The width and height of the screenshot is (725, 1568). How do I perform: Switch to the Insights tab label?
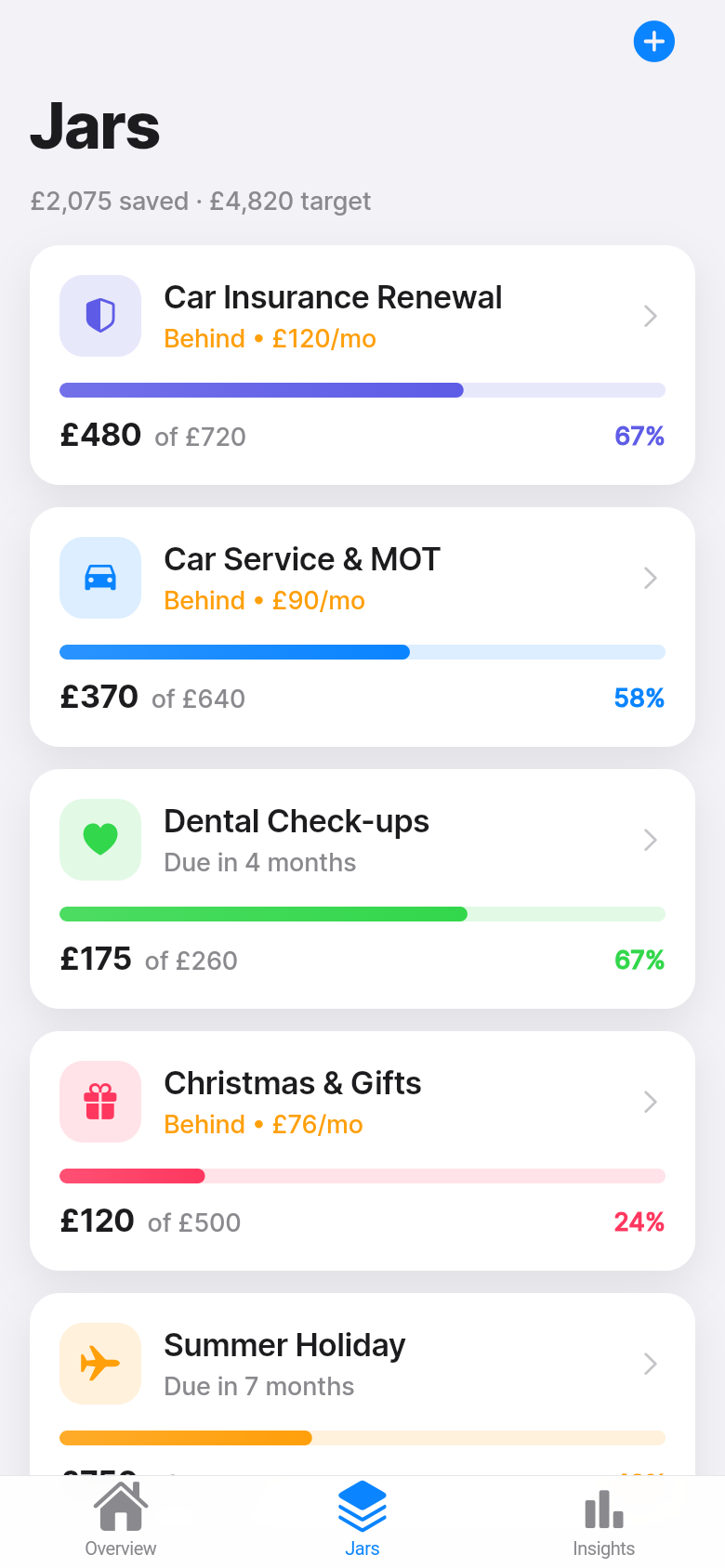click(604, 1548)
